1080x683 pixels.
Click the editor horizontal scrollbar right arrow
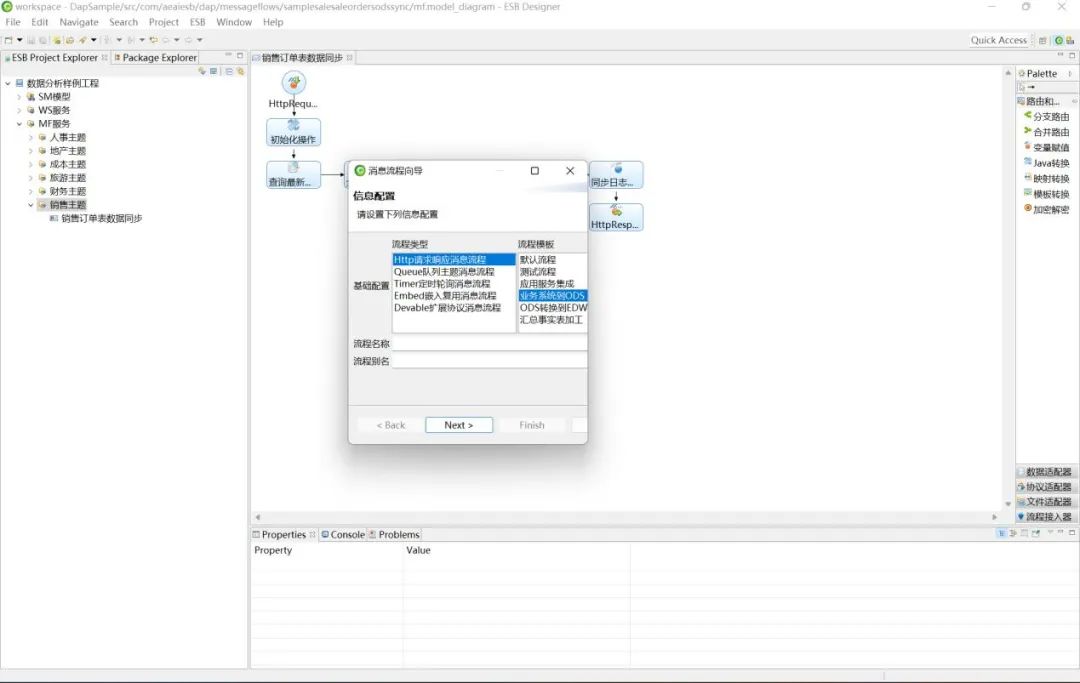pos(994,516)
